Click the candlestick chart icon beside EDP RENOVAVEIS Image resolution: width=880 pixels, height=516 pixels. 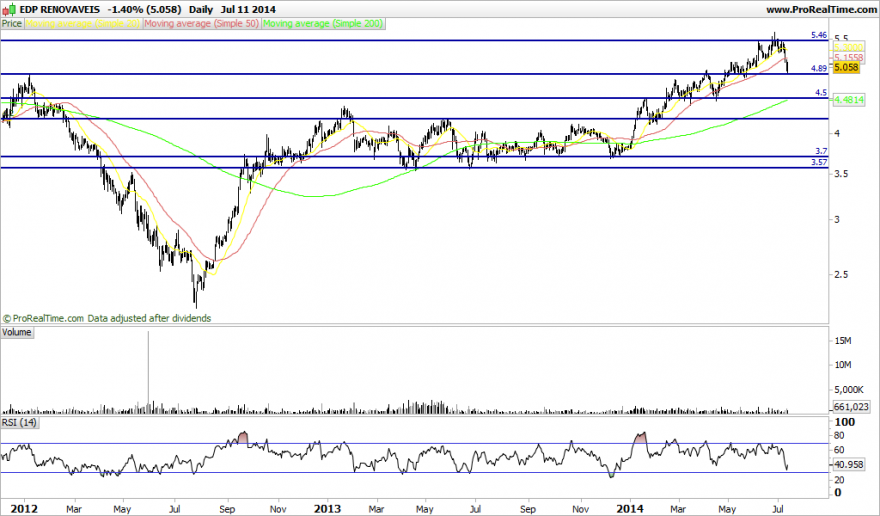coord(10,10)
